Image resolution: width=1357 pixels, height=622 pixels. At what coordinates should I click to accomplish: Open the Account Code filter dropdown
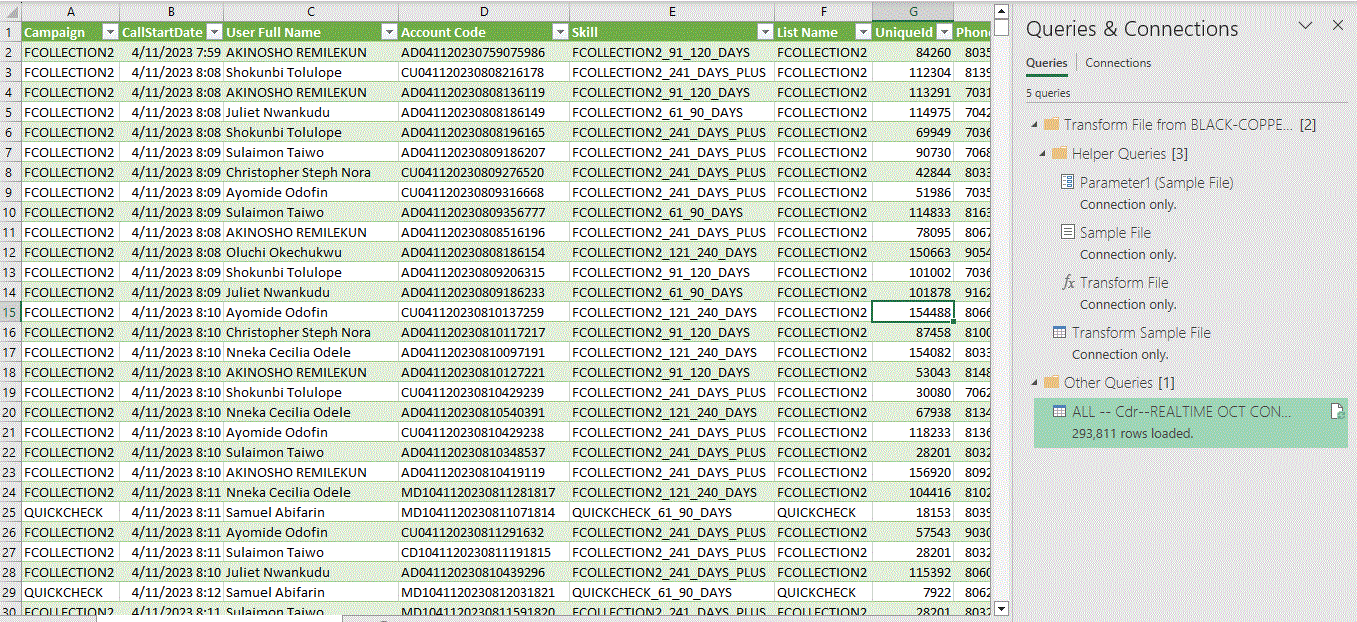[x=561, y=32]
